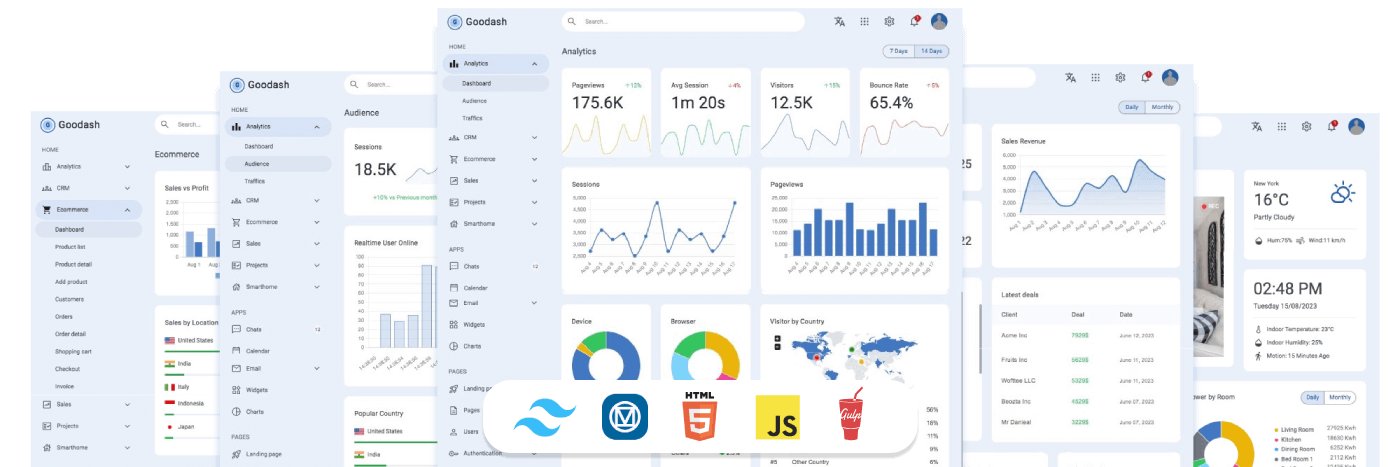Click the Calendar icon in the Analytics window sidebar

coord(454,287)
